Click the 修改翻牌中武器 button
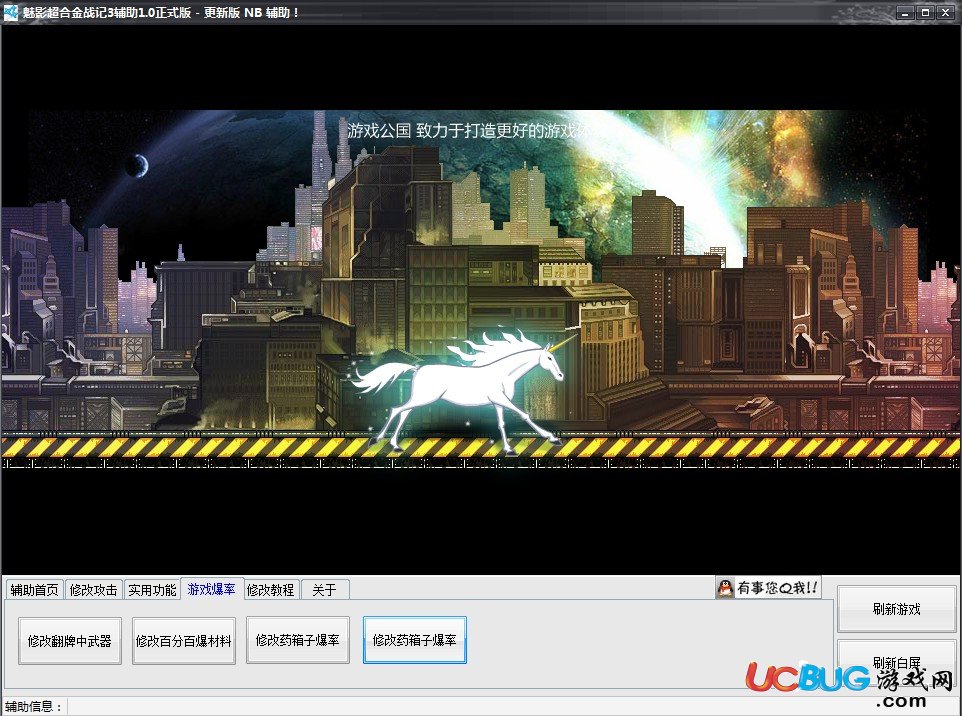The image size is (962, 716). 70,641
